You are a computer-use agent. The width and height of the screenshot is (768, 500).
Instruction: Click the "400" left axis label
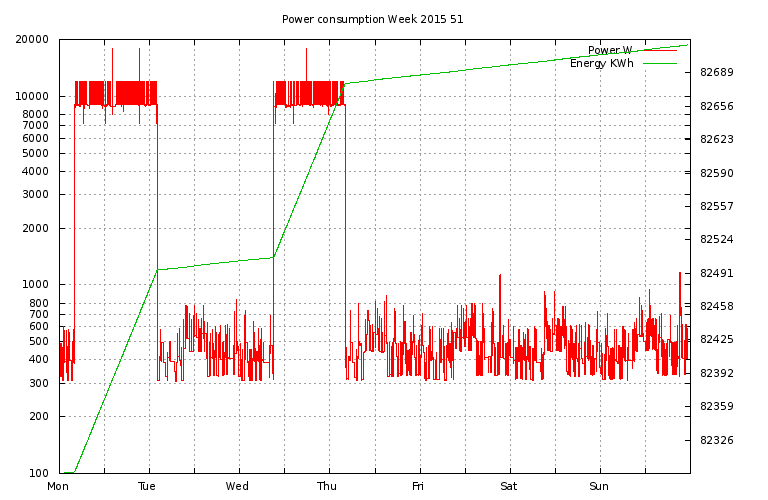coord(39,360)
